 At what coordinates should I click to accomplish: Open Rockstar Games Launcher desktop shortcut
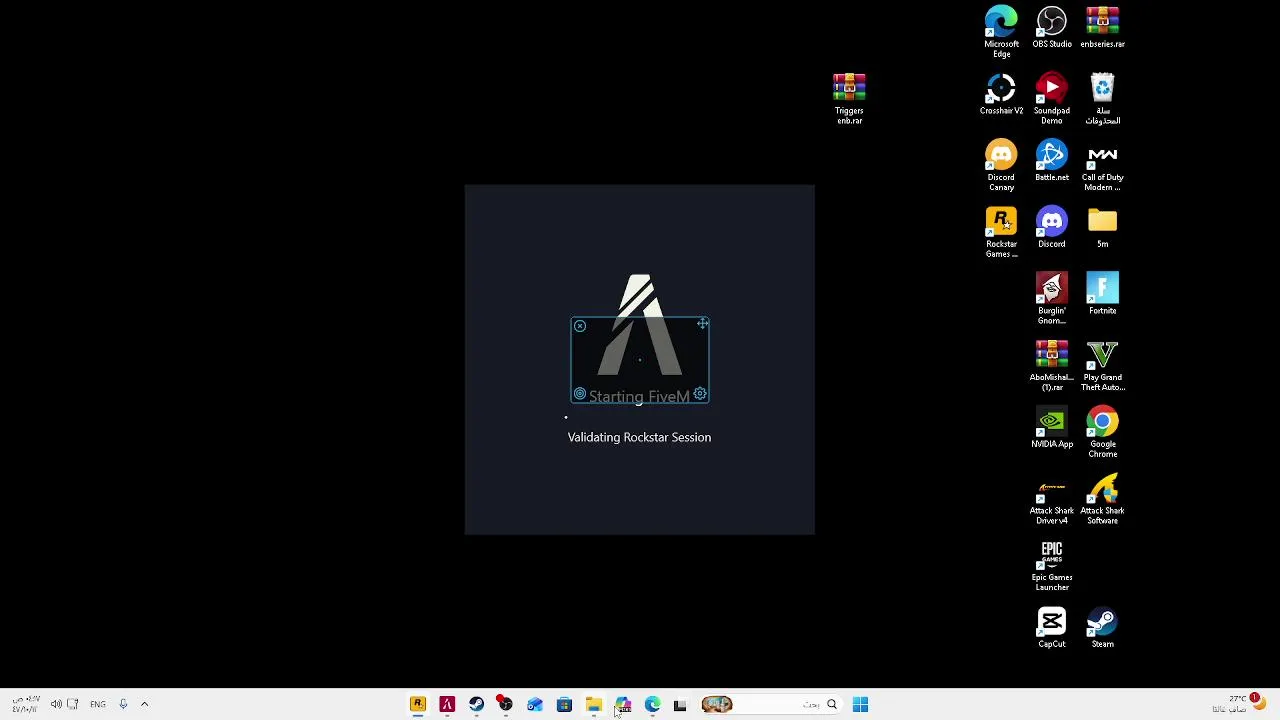pos(1001,232)
